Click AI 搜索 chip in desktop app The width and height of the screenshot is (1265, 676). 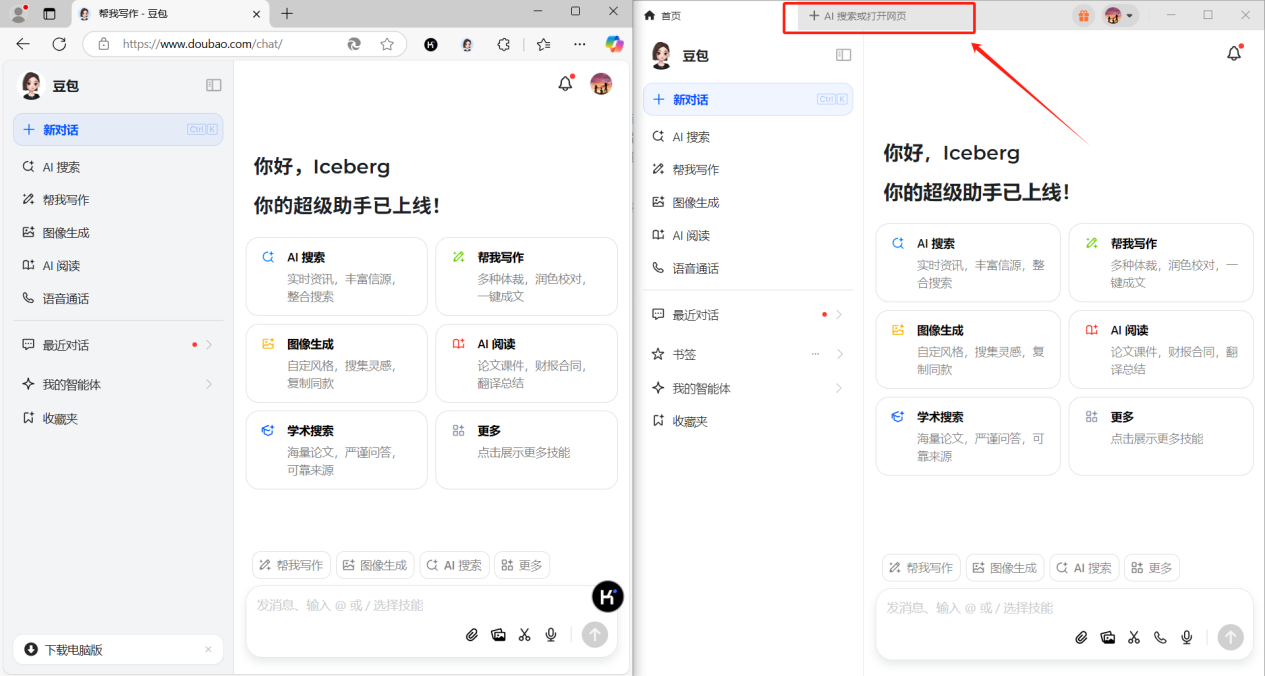(1084, 568)
